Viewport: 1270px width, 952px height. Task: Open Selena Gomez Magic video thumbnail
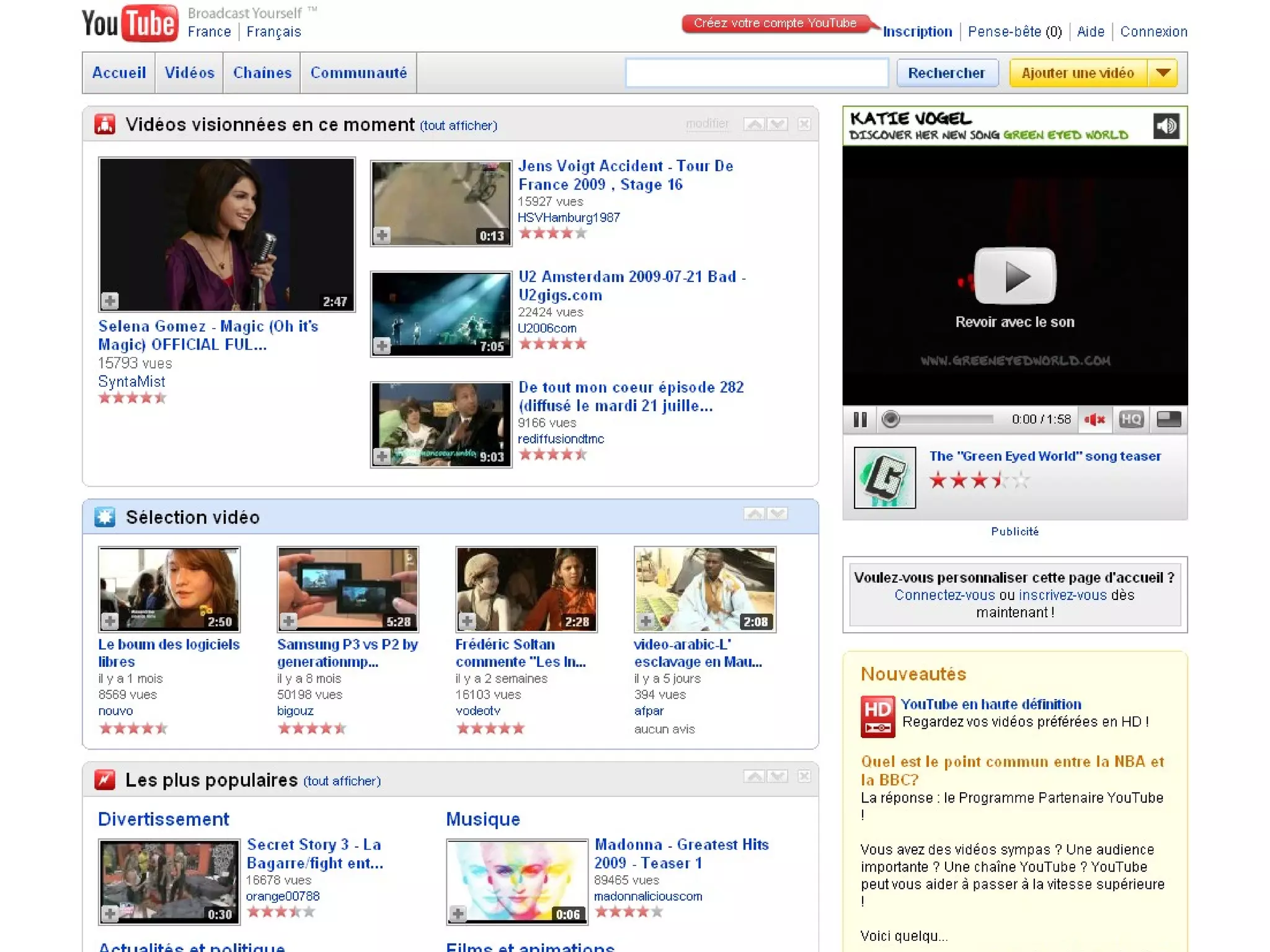tap(227, 235)
